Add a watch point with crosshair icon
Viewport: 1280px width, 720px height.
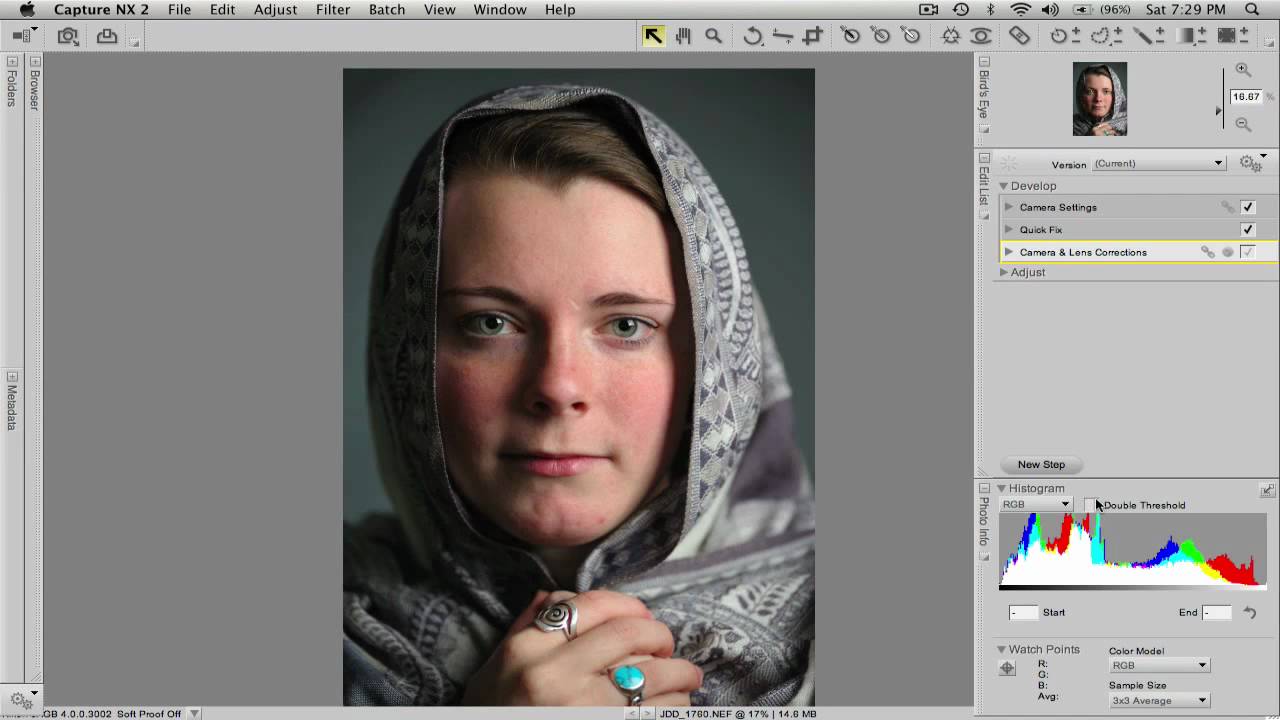[1007, 668]
